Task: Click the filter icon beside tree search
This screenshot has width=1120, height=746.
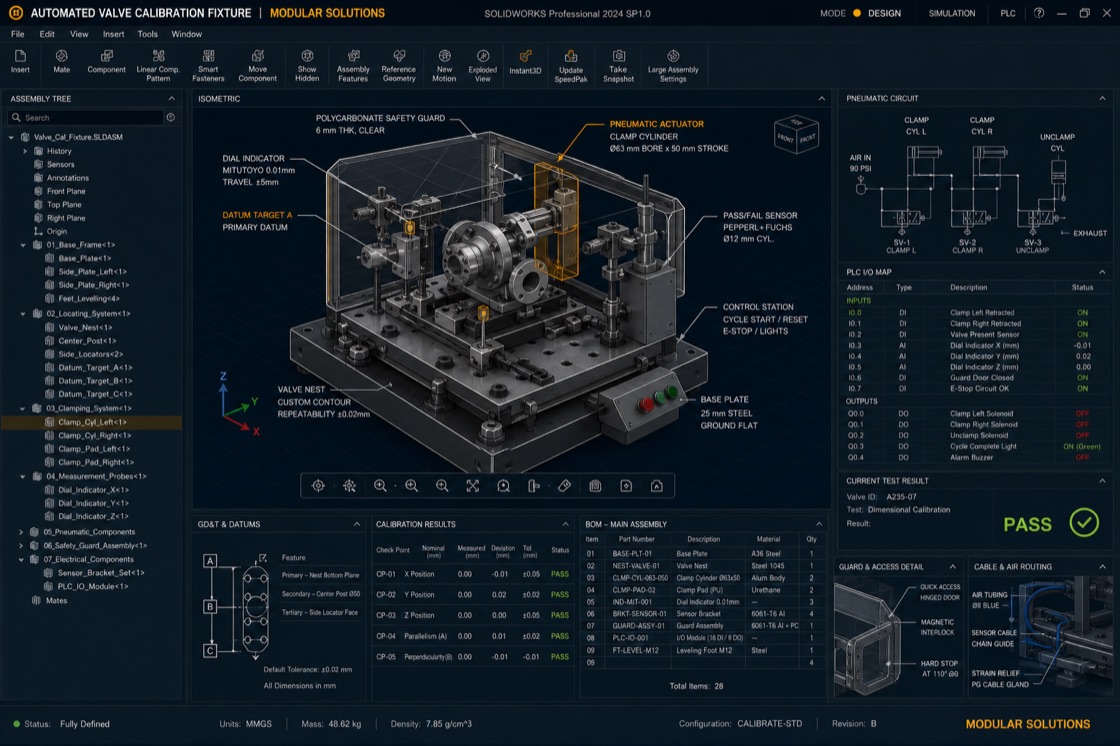Action: [171, 117]
